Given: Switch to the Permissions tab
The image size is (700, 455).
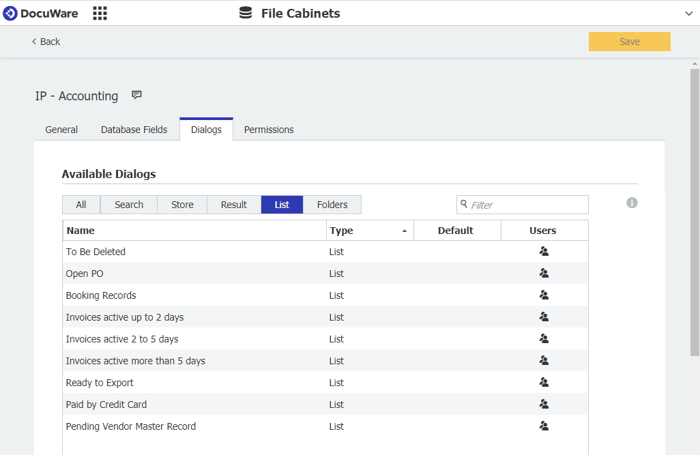Looking at the screenshot, I should coord(269,130).
